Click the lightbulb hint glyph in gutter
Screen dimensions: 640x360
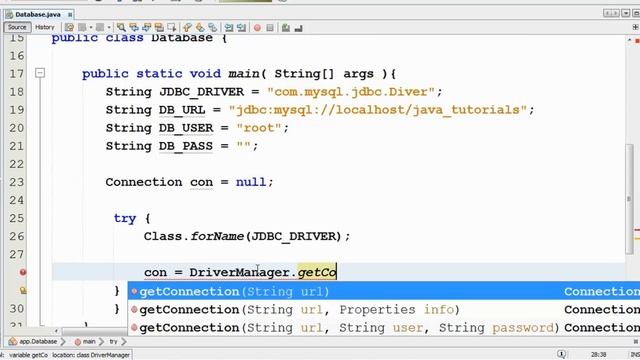(x=23, y=290)
